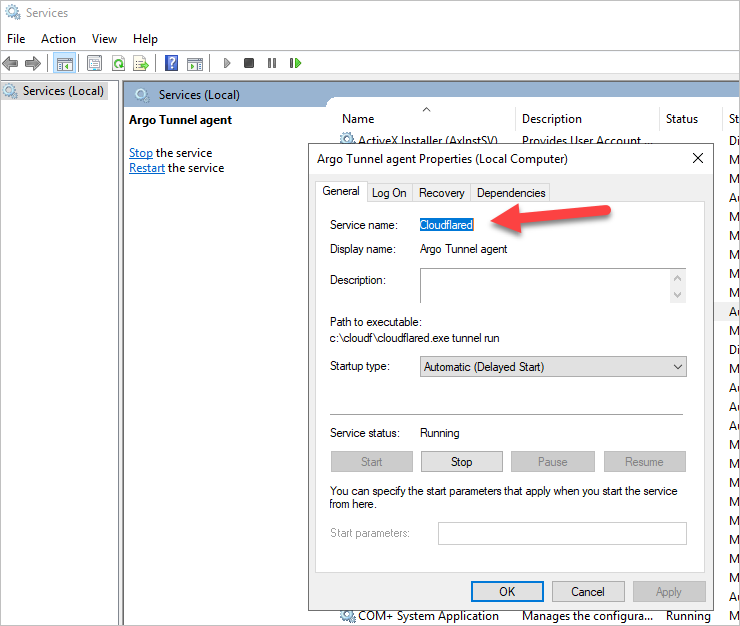Click the Stop Service square icon
Viewport: 740px width, 626px height.
click(249, 63)
